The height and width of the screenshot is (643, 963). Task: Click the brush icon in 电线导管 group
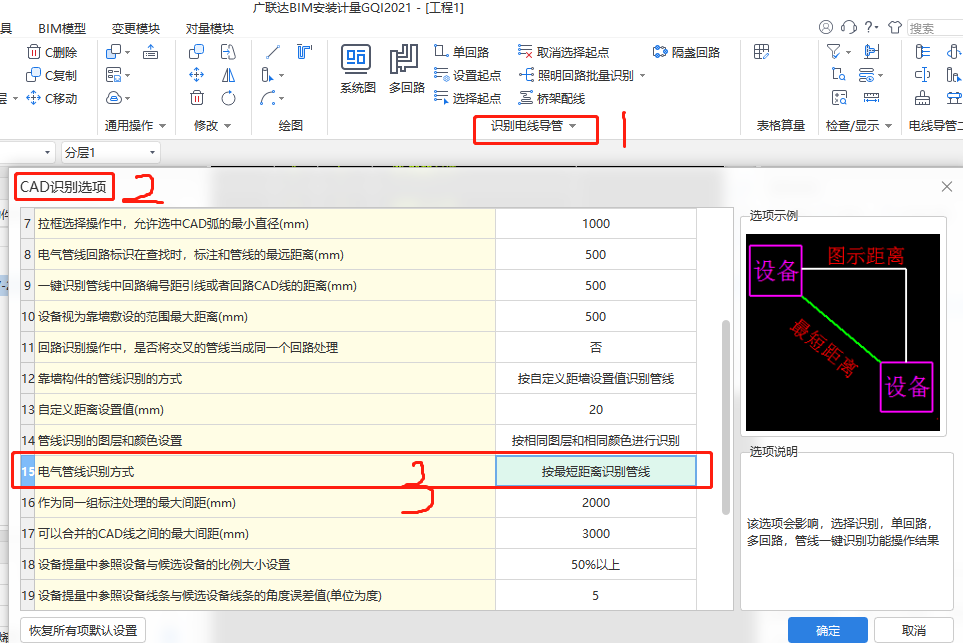point(922,98)
